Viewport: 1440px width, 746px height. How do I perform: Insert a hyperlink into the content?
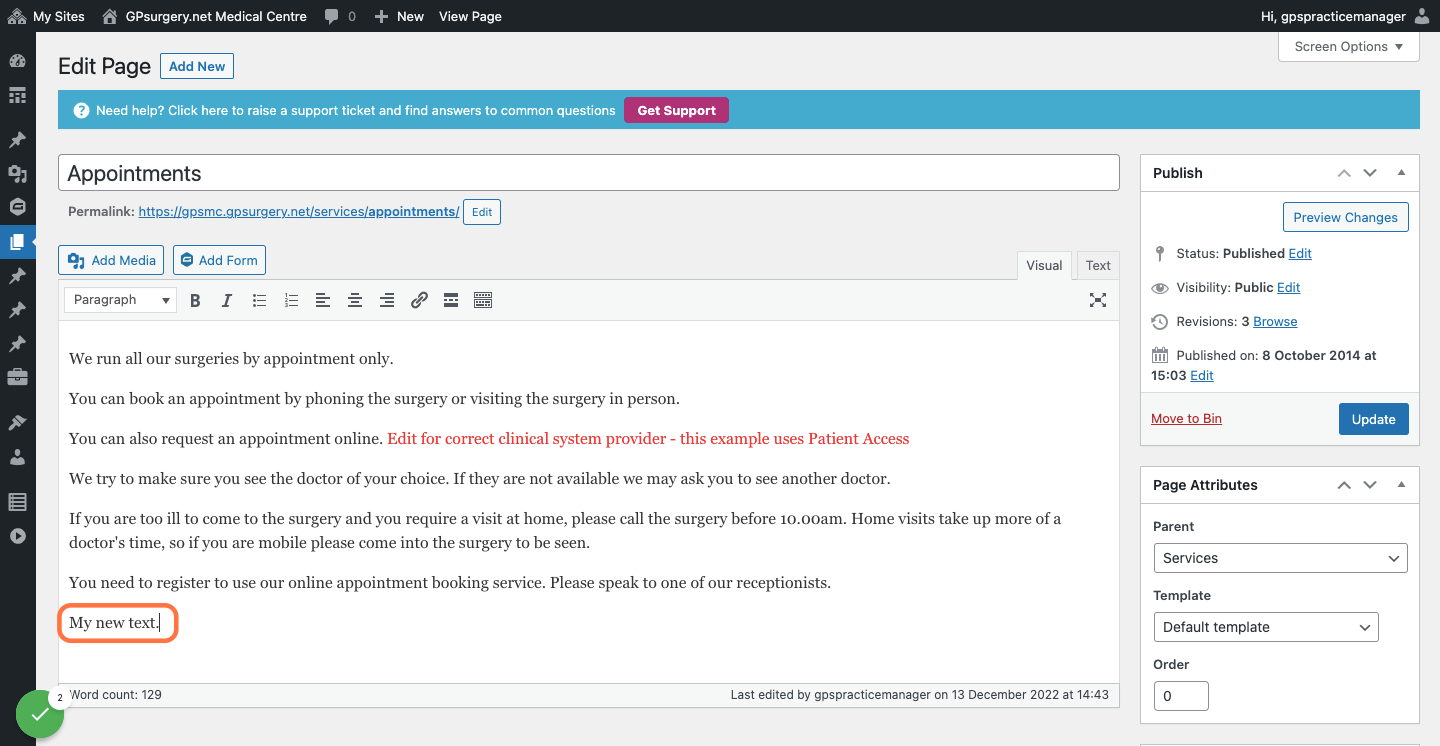pos(419,300)
